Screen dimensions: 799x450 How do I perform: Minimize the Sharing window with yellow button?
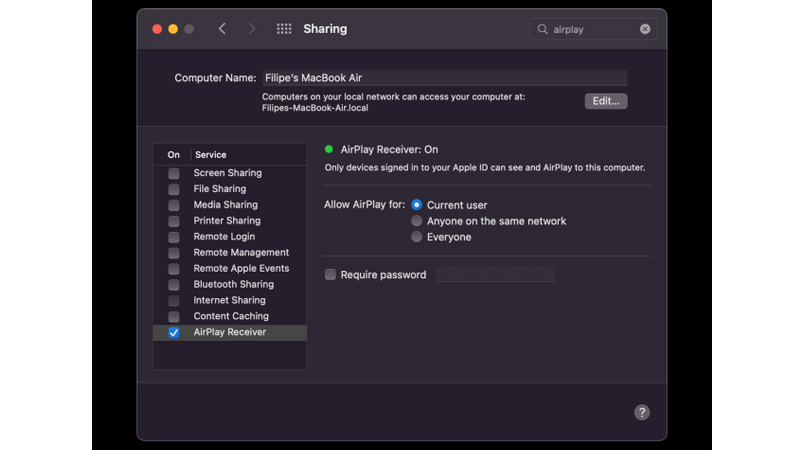173,29
